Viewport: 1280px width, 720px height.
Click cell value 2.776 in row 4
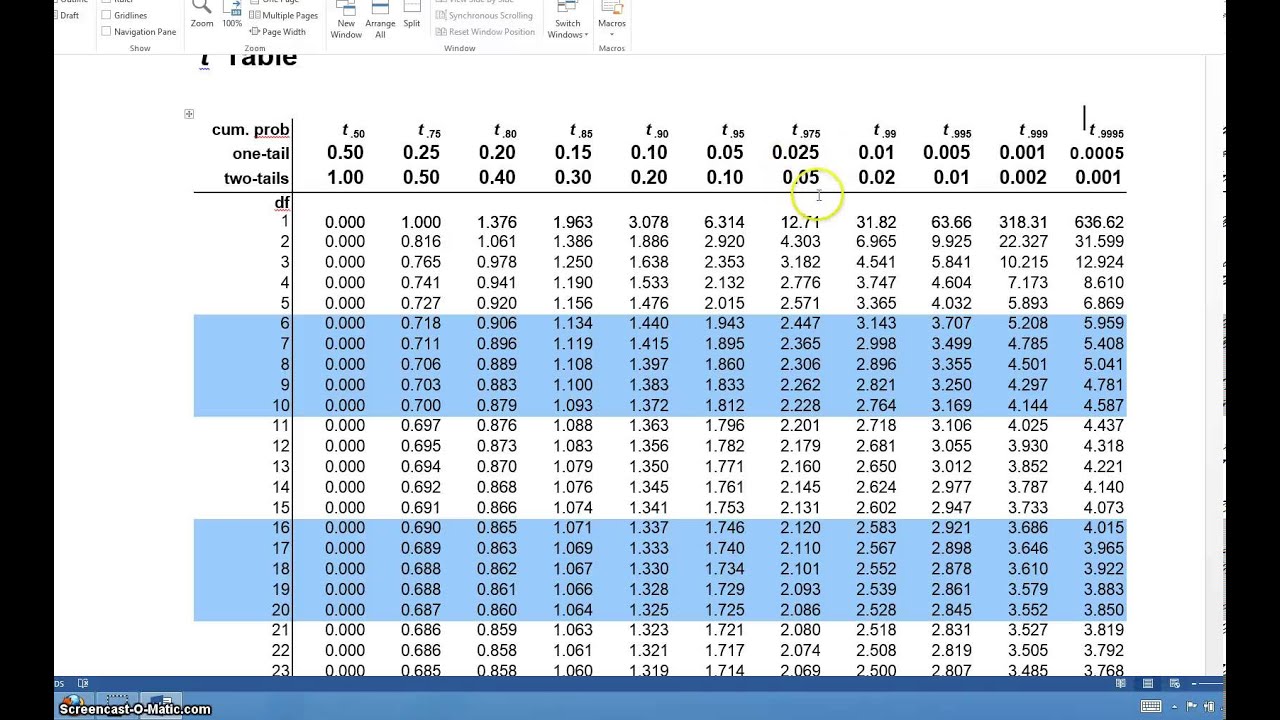pyautogui.click(x=800, y=283)
